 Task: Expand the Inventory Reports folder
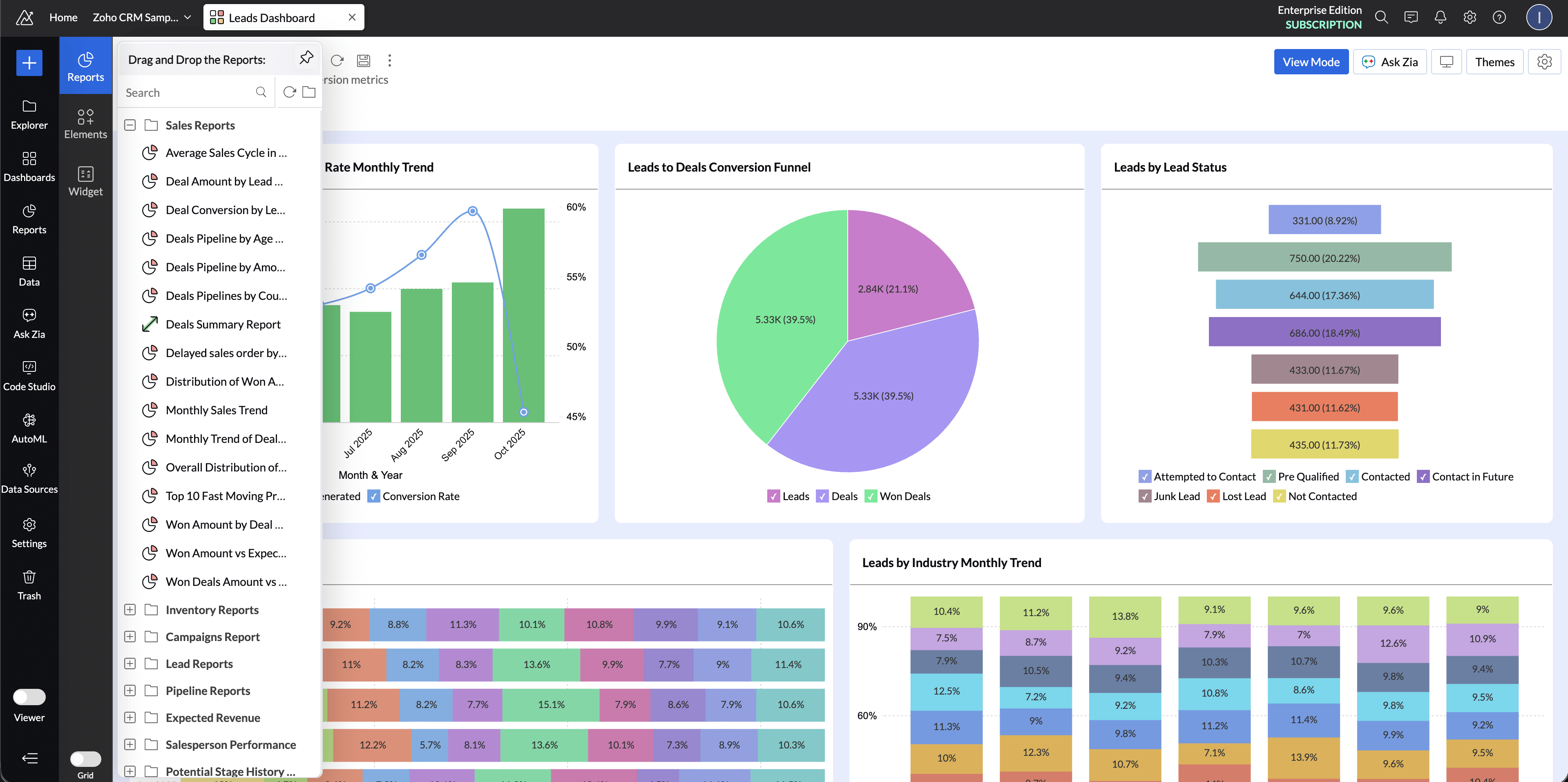point(130,609)
